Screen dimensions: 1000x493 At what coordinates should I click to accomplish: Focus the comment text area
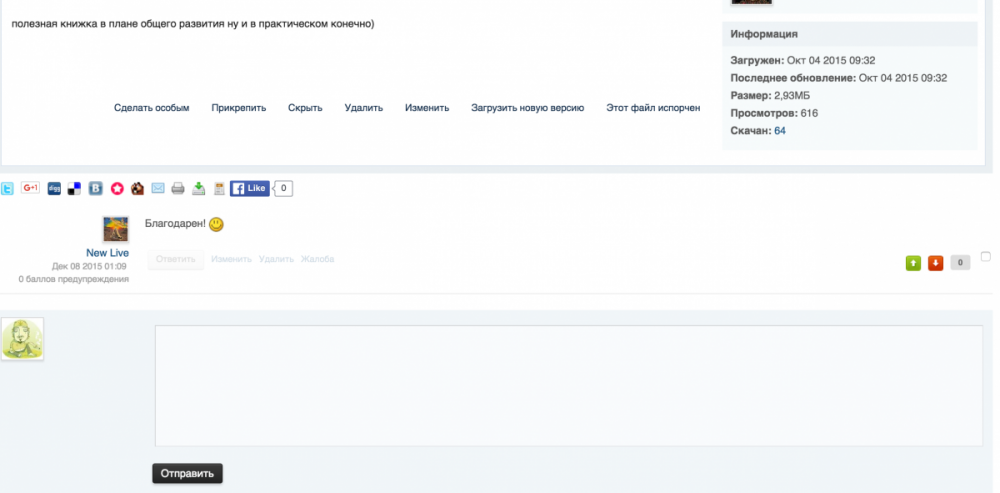[569, 386]
